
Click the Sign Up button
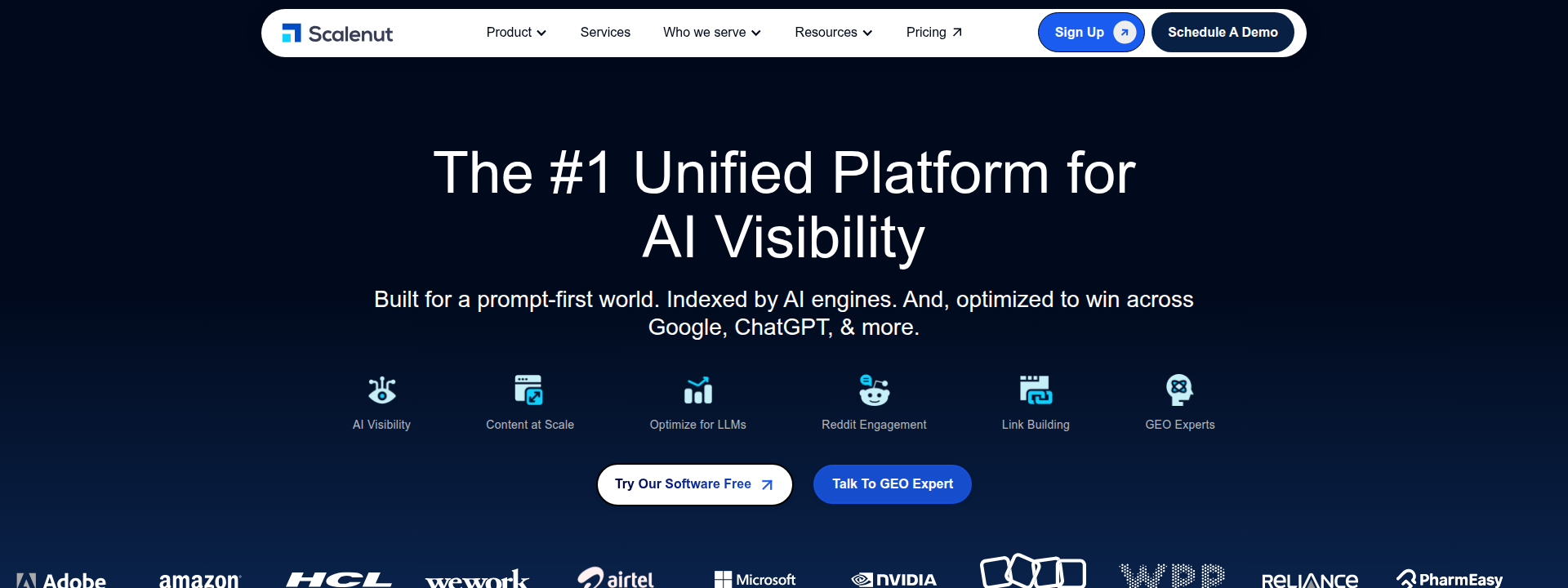click(1091, 33)
